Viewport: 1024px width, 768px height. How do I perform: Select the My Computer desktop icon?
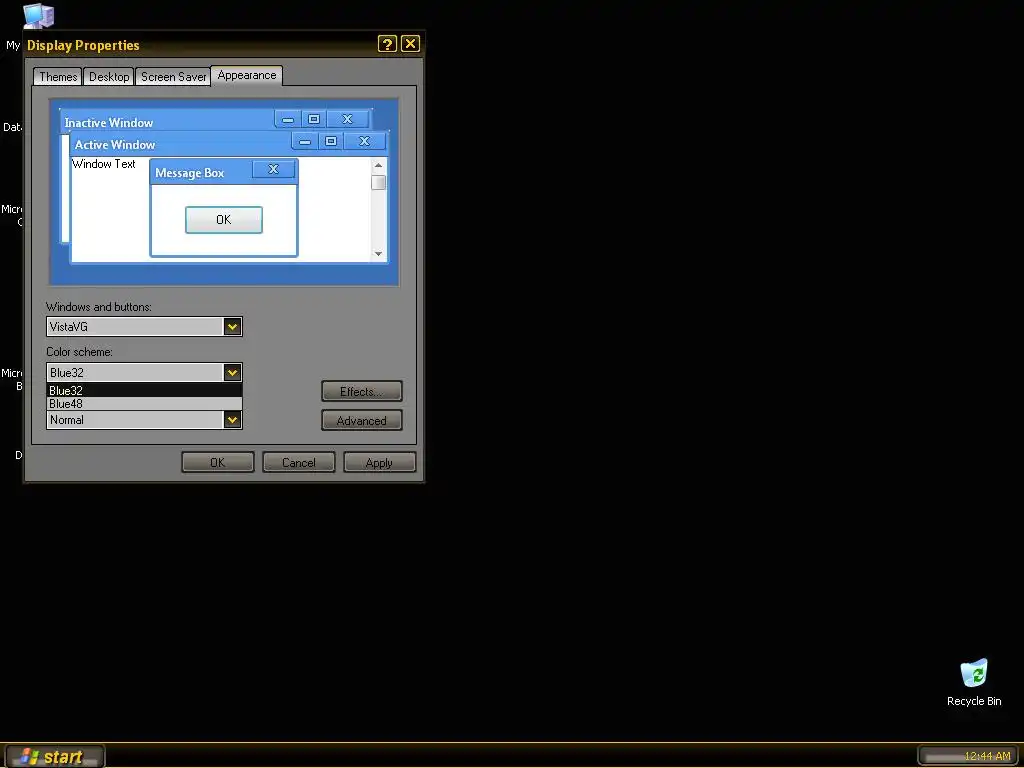click(x=37, y=16)
